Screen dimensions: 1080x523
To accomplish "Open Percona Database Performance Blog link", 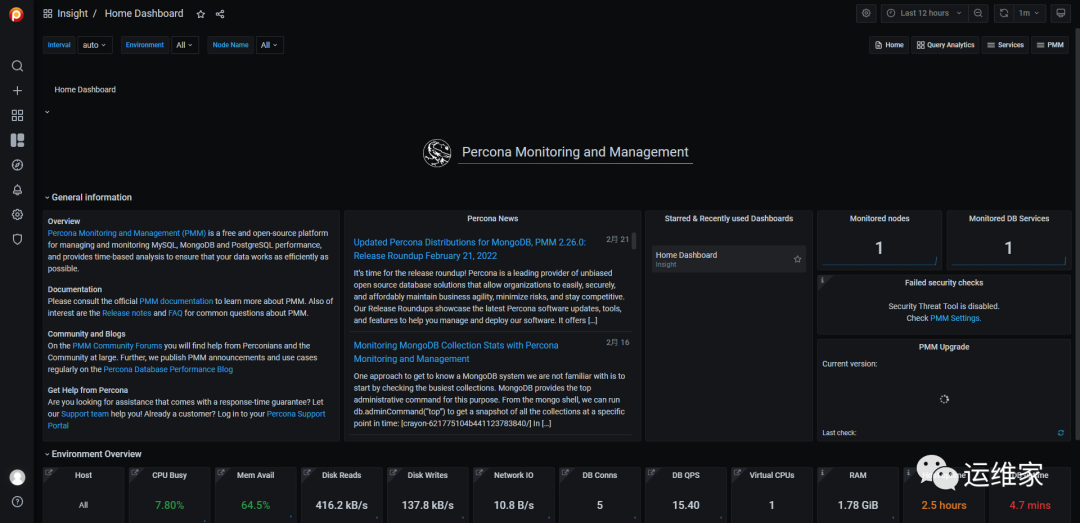I will pyautogui.click(x=168, y=369).
